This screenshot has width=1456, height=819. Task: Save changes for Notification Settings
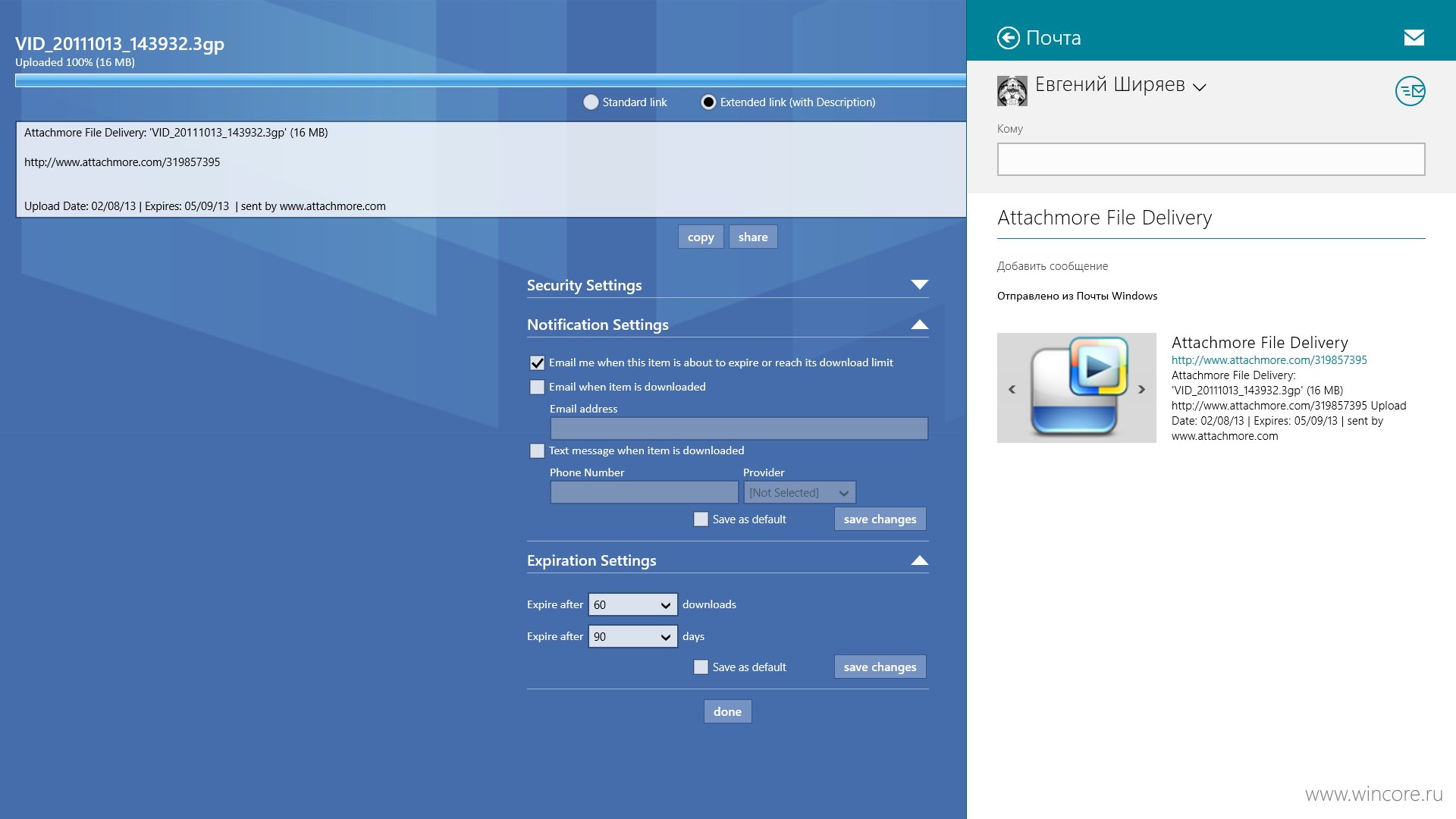tap(880, 519)
